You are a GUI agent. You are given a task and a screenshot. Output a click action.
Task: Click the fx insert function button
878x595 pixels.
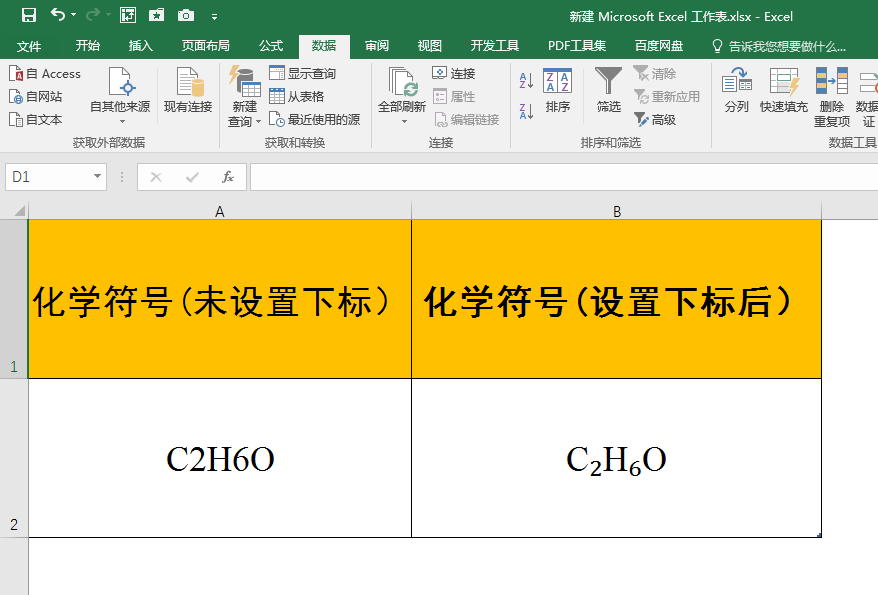point(227,177)
